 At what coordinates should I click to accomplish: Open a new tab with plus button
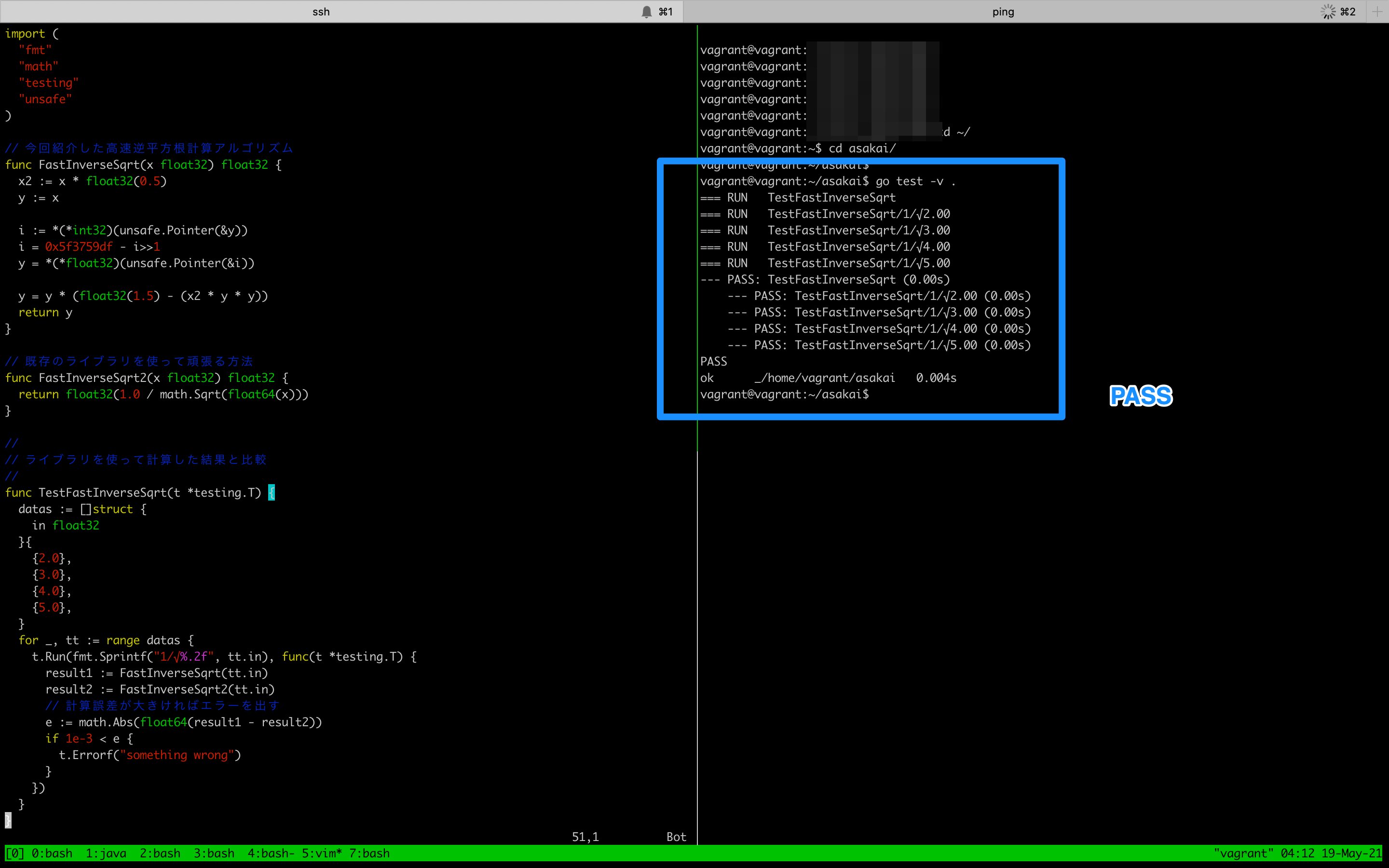1377,12
